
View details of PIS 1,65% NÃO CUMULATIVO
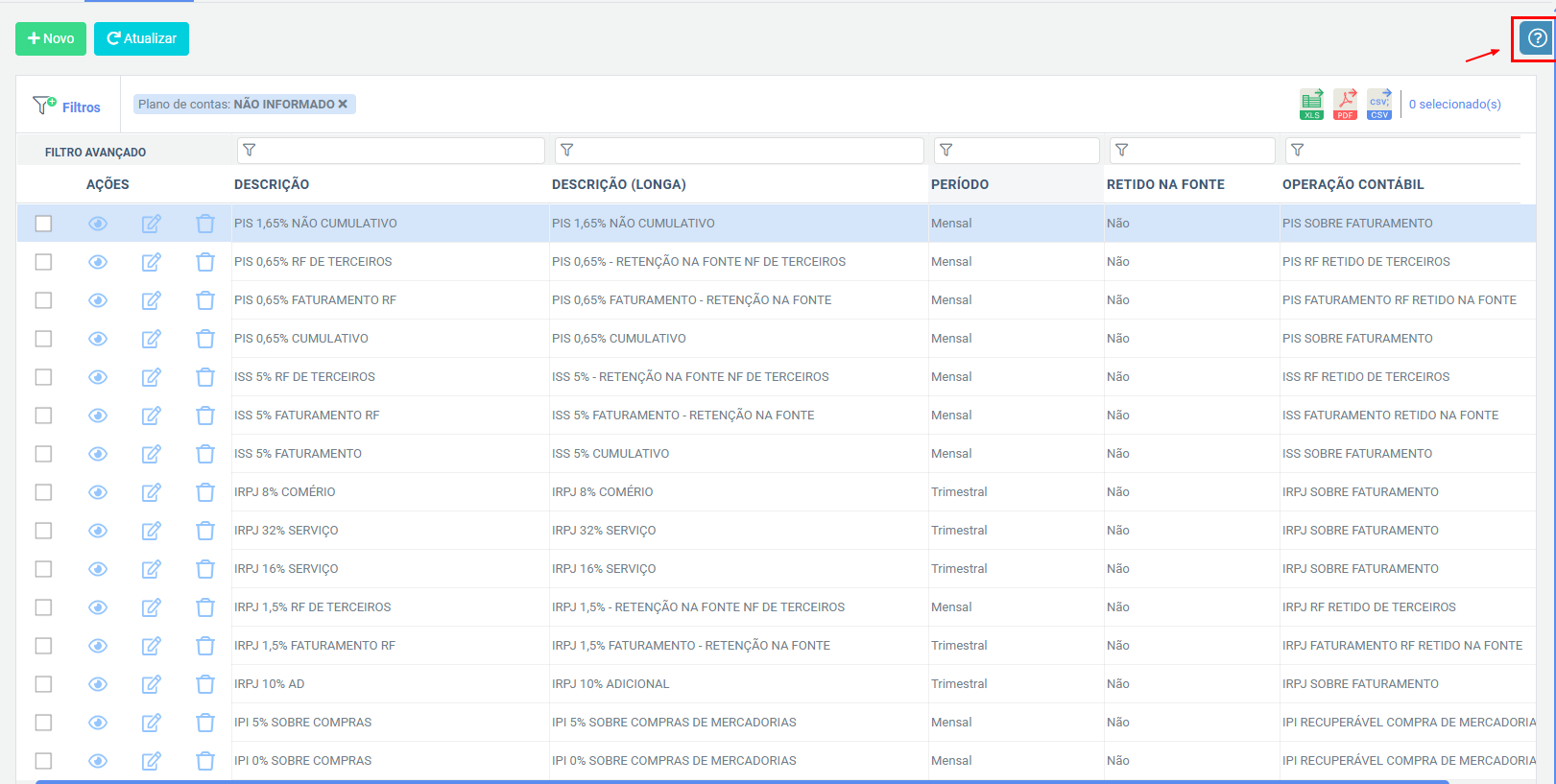[98, 224]
